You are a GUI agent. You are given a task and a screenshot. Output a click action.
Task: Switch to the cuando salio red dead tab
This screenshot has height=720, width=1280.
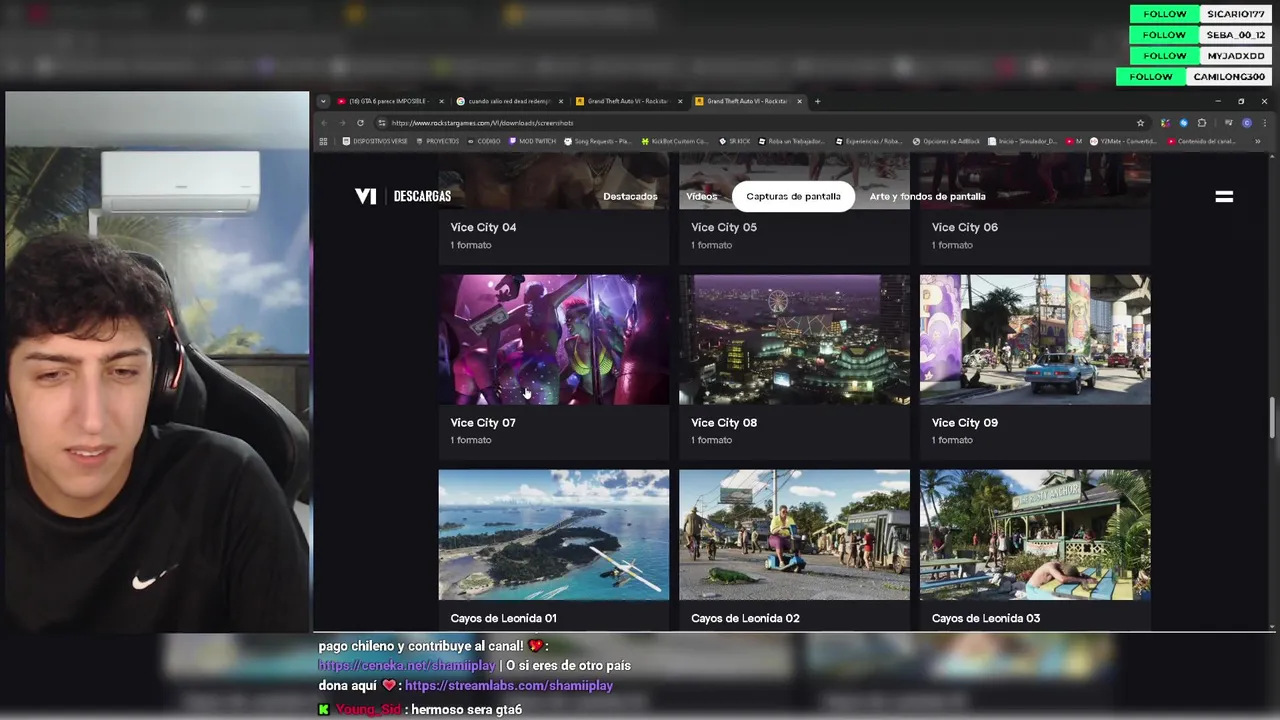point(508,101)
